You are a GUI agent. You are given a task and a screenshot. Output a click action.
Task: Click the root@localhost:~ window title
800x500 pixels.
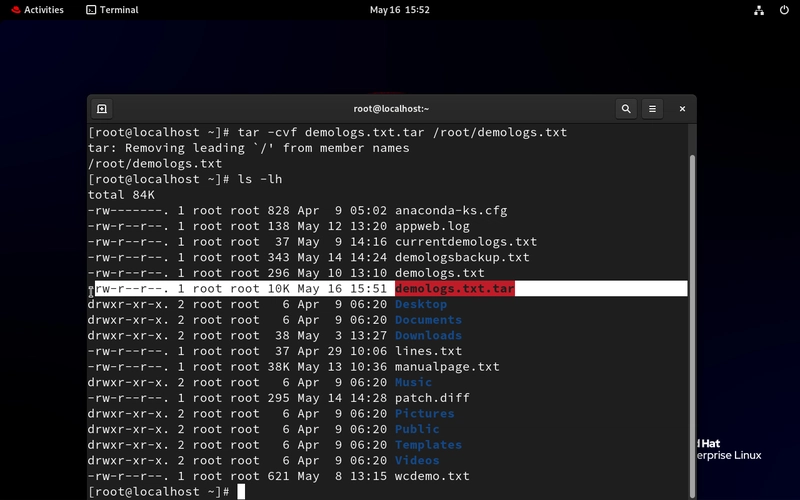(x=391, y=109)
